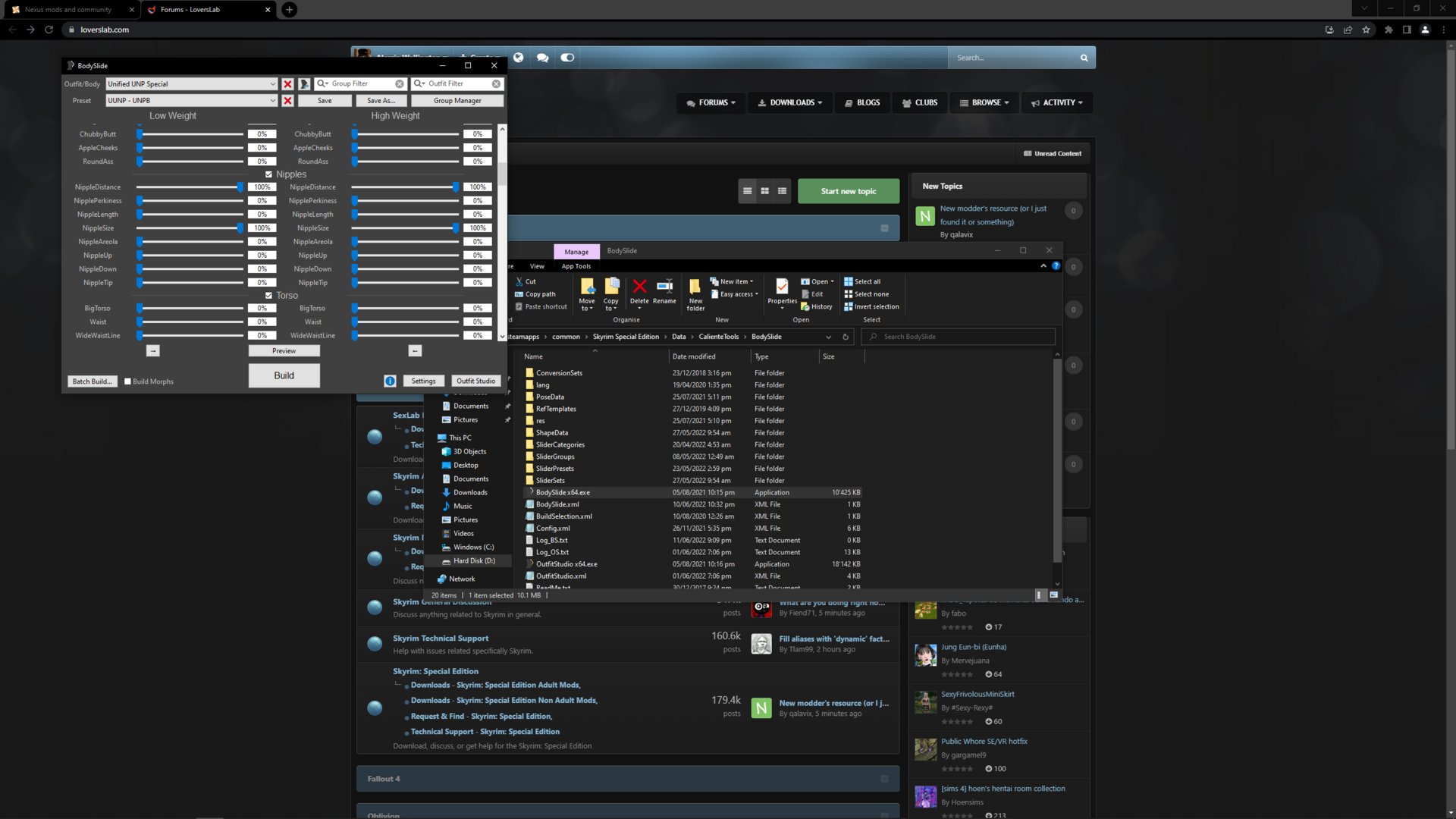
Task: Expand the Easy access dropdown
Action: point(734,294)
